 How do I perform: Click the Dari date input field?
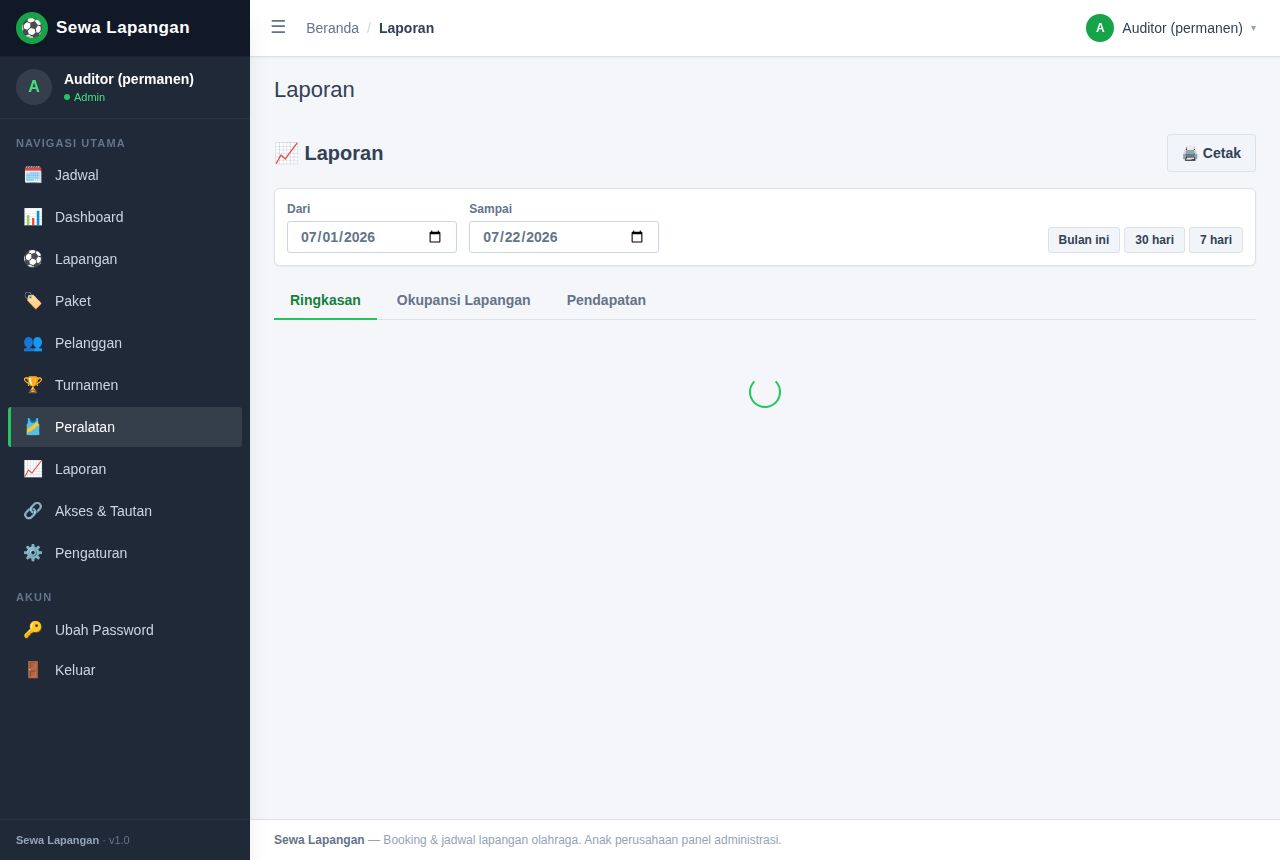[372, 237]
